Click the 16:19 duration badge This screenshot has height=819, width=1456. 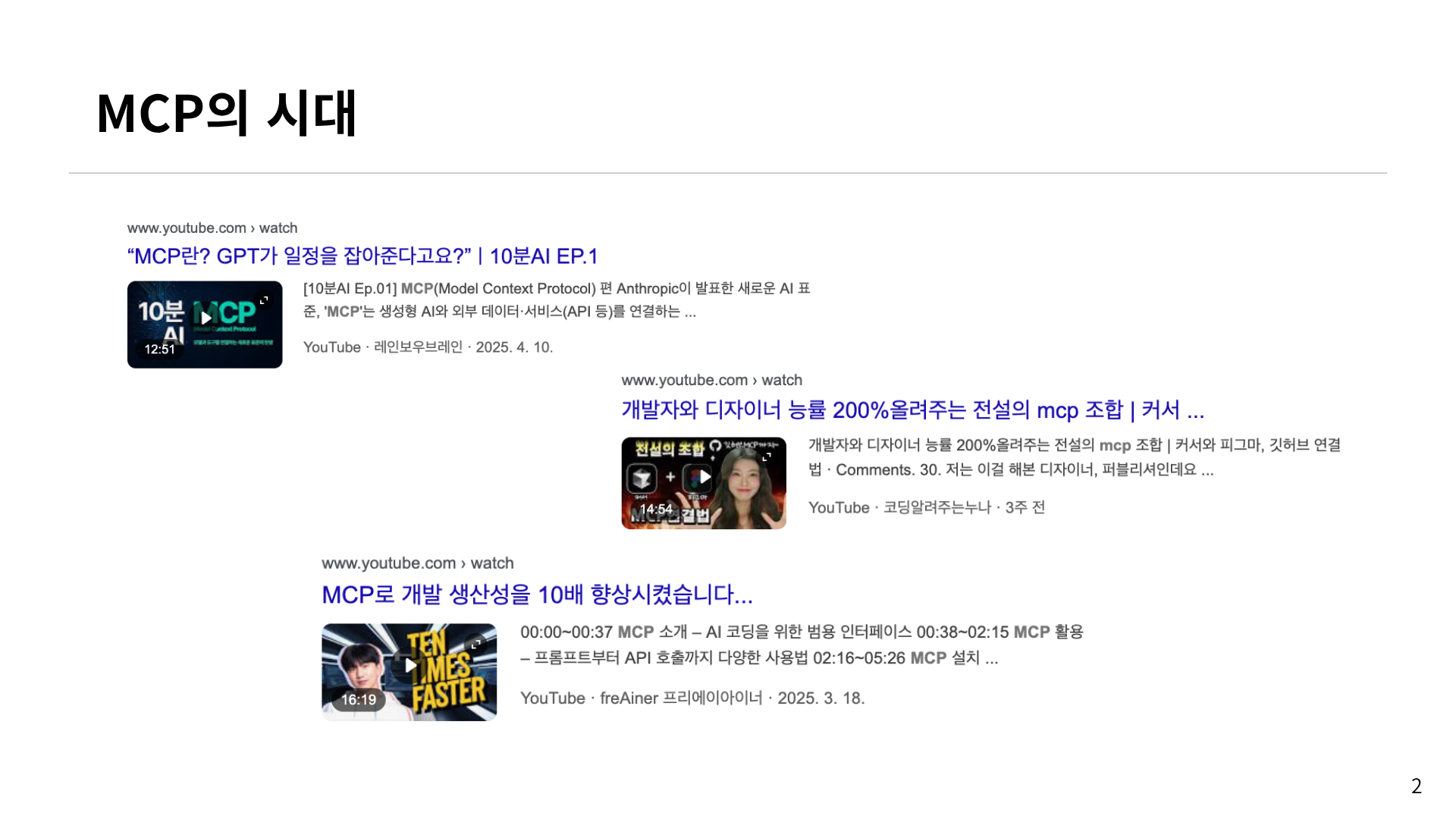(x=359, y=699)
